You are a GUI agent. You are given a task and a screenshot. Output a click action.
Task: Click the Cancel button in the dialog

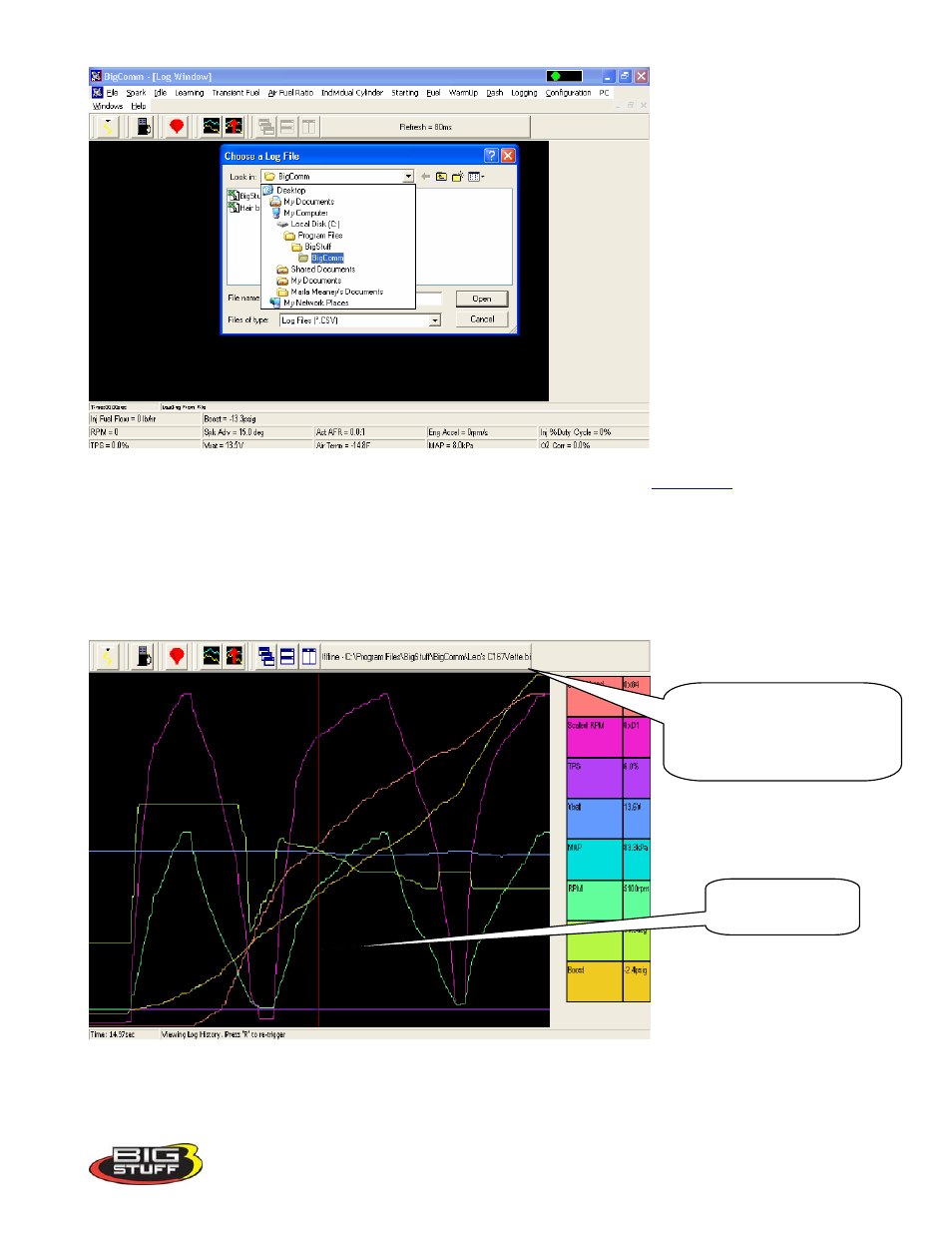tap(482, 319)
